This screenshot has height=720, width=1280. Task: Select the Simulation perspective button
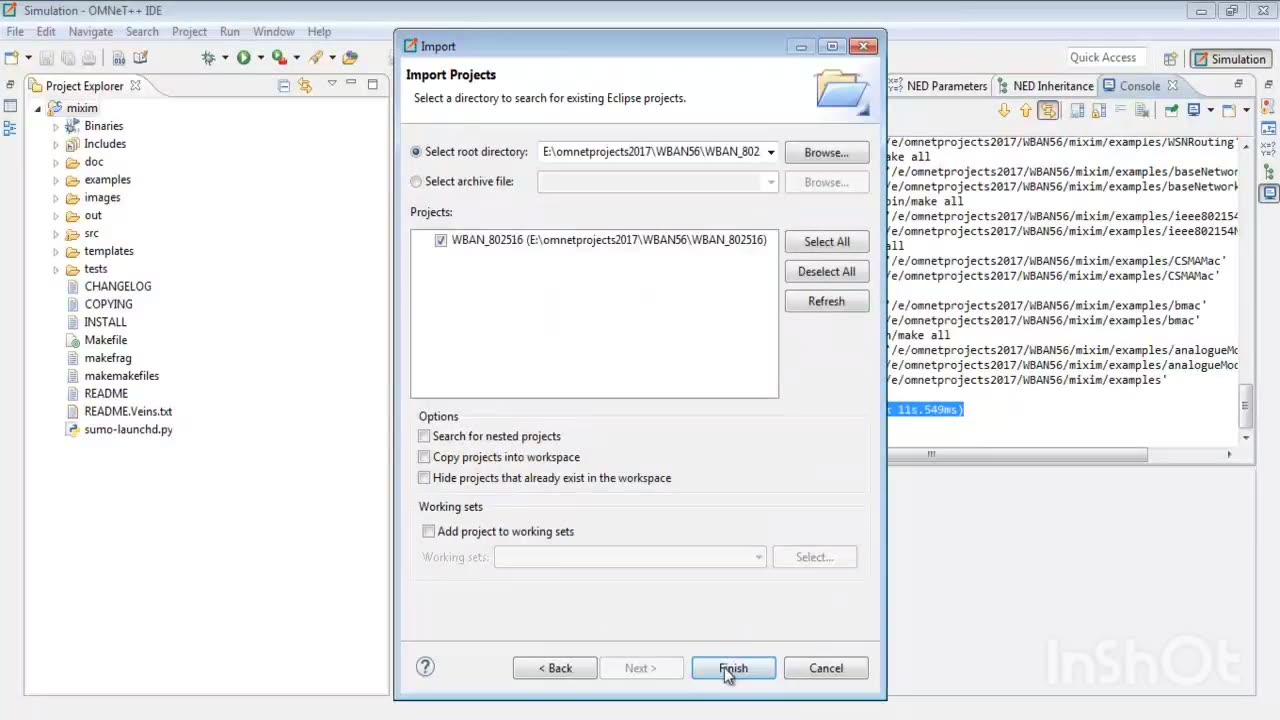point(1229,59)
